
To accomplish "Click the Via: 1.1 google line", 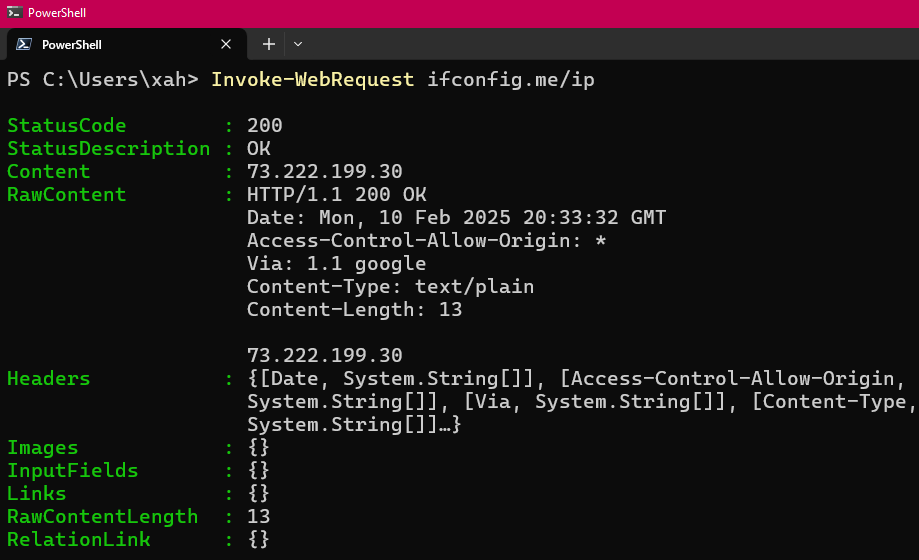I will click(336, 264).
